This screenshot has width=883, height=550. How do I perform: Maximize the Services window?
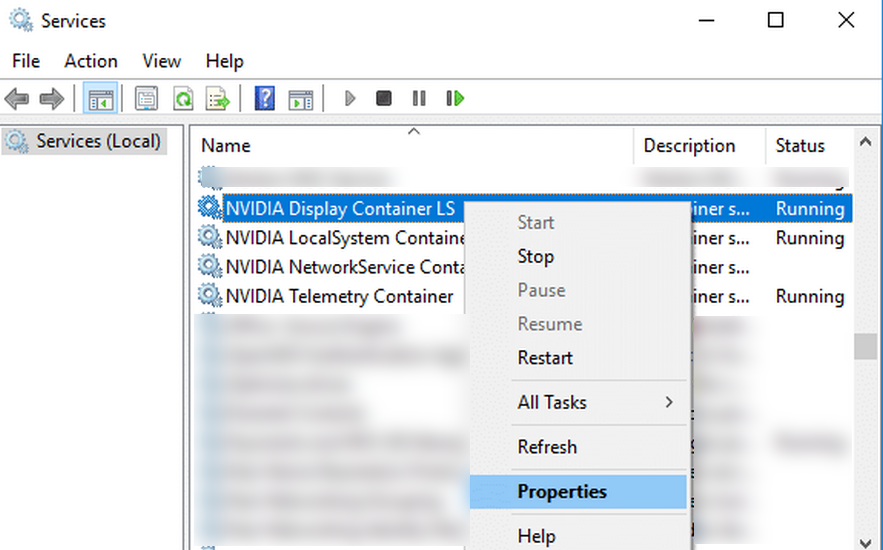click(x=775, y=21)
